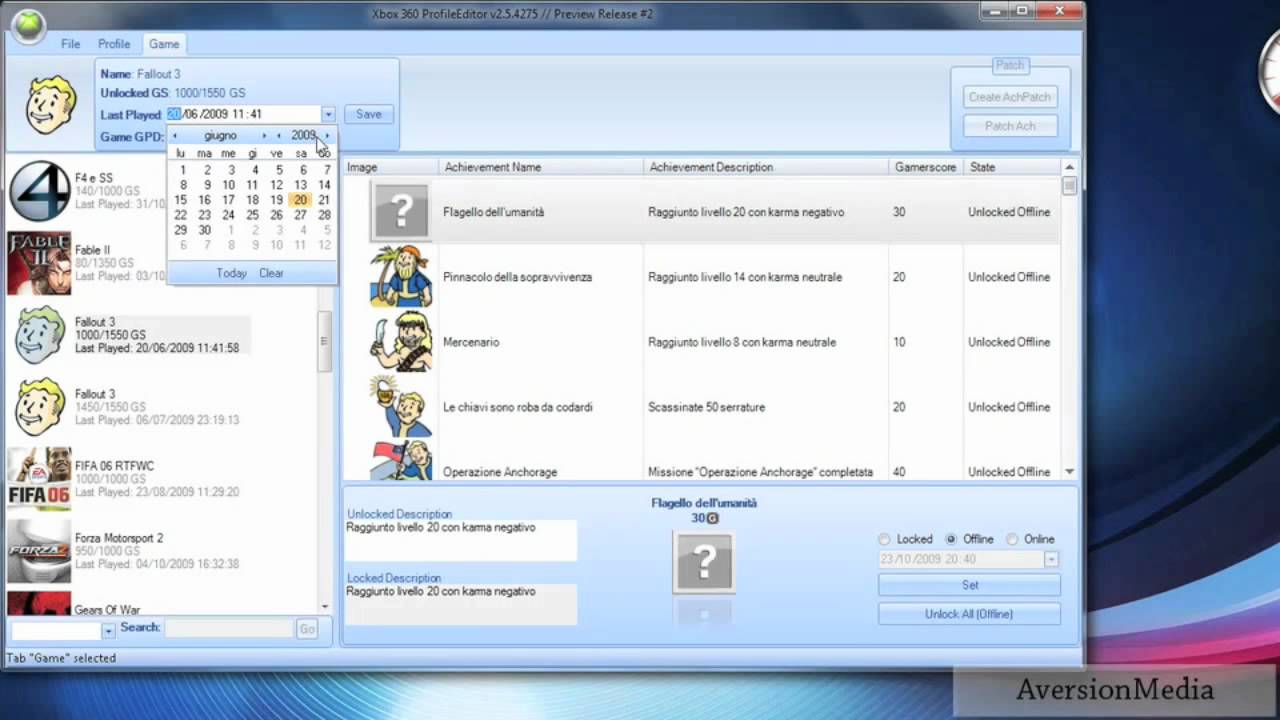Screen dimensions: 1280x720
Task: Click the Set button
Action: tap(969, 585)
